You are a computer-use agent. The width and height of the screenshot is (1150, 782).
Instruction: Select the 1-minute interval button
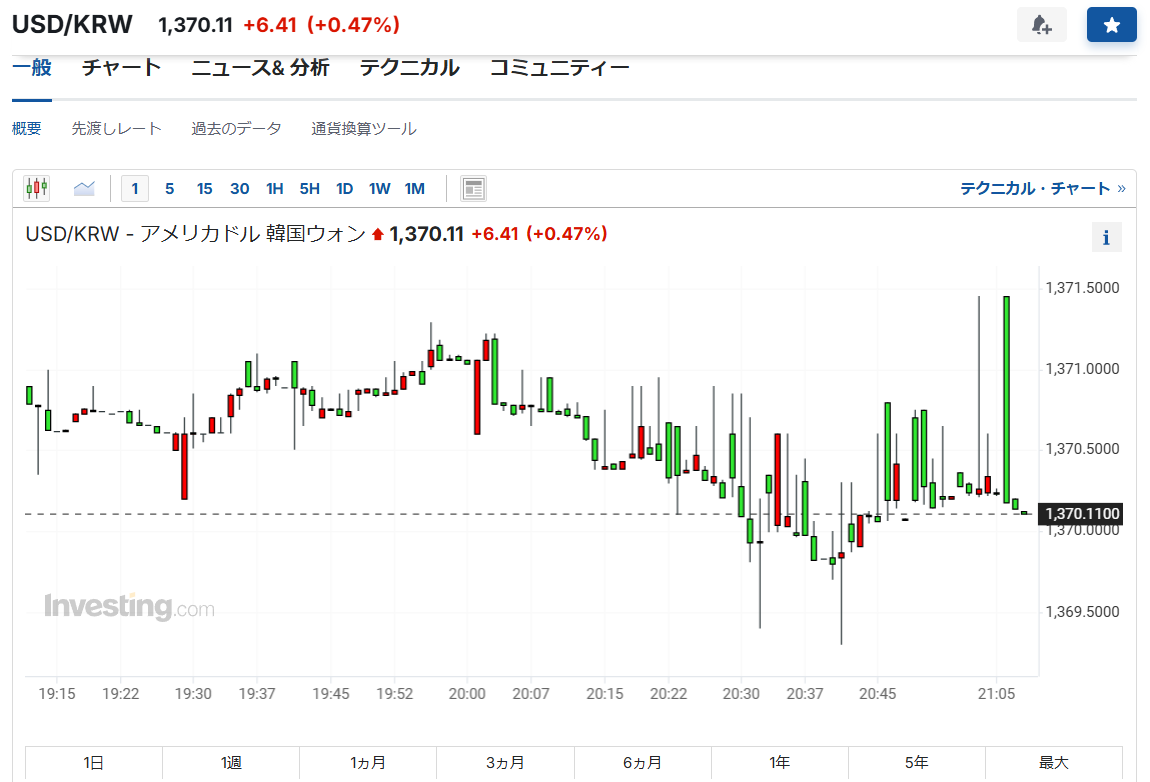click(135, 188)
